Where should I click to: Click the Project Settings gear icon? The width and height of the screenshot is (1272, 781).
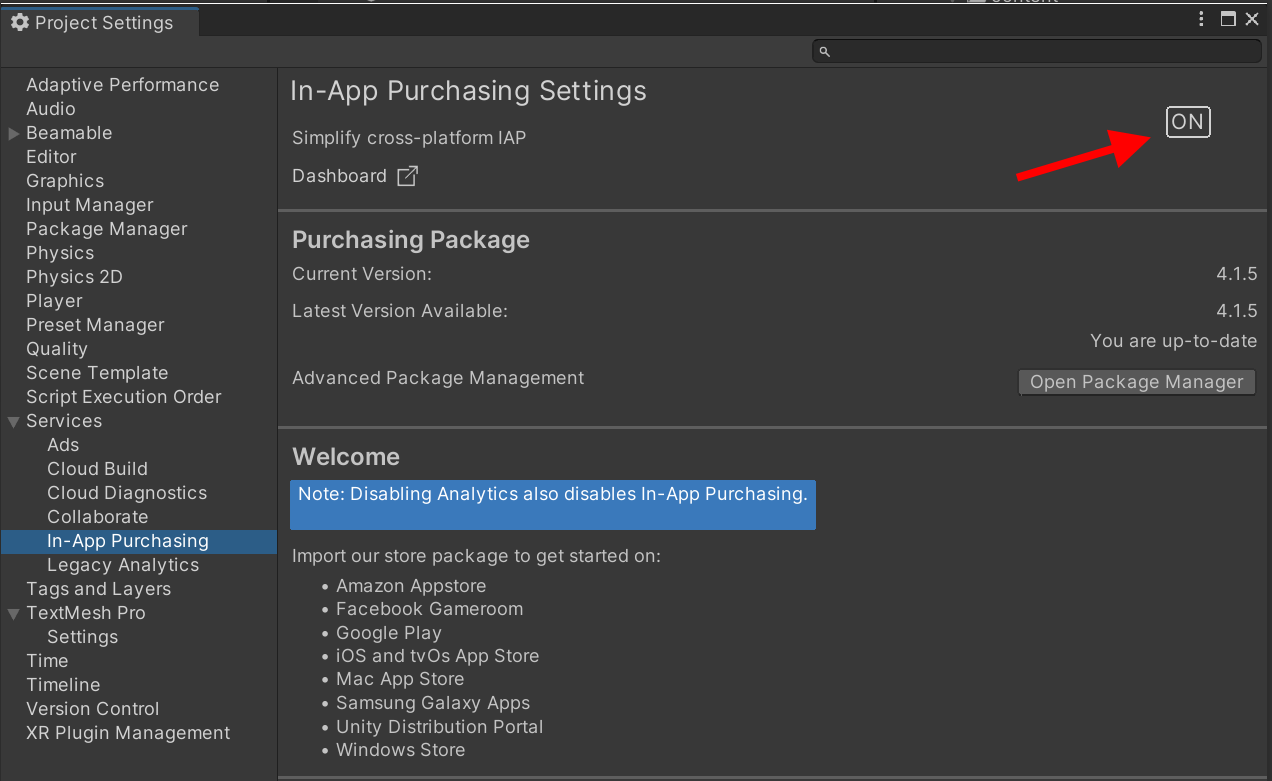tap(20, 22)
